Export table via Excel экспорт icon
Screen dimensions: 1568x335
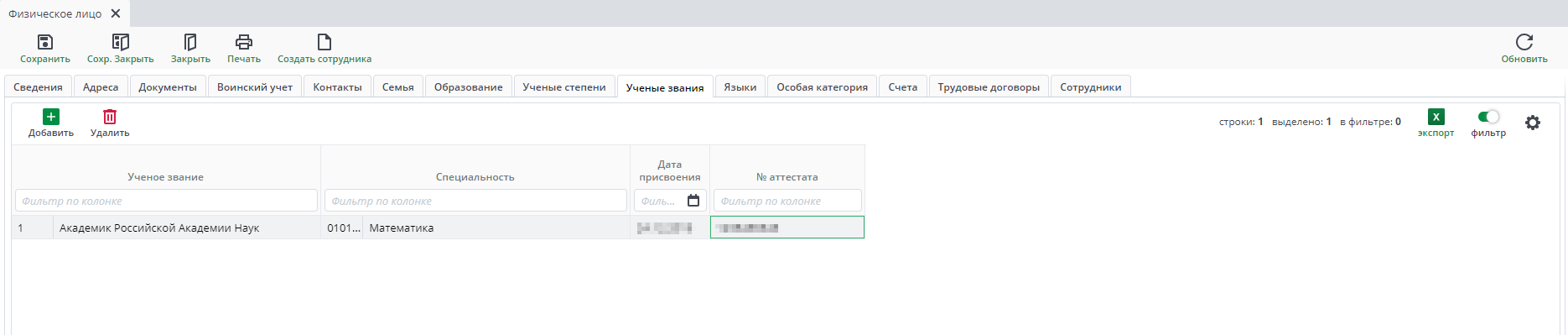tap(1436, 117)
